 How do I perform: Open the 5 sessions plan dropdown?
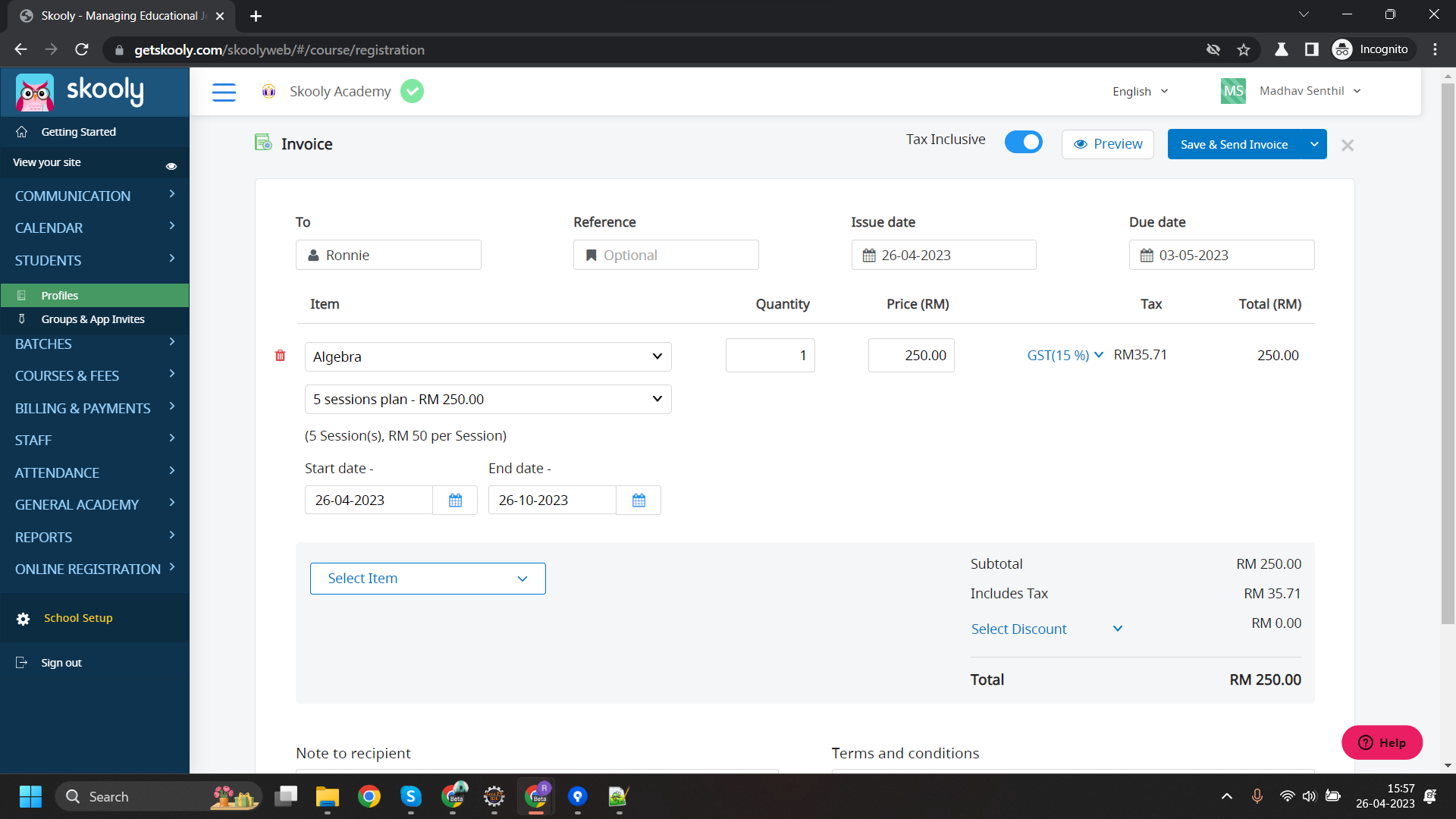coord(488,399)
